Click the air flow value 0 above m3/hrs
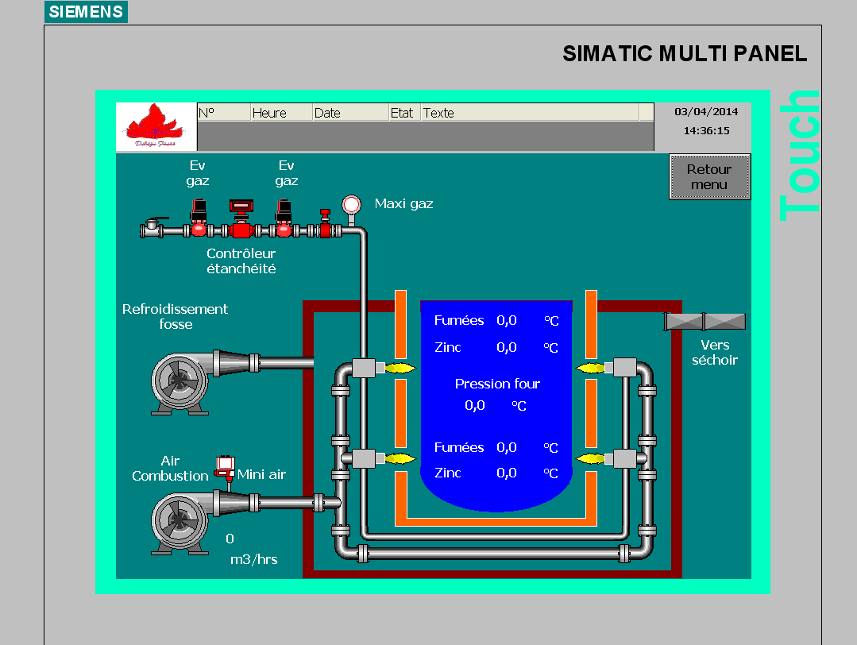The width and height of the screenshot is (857, 645). coord(230,539)
